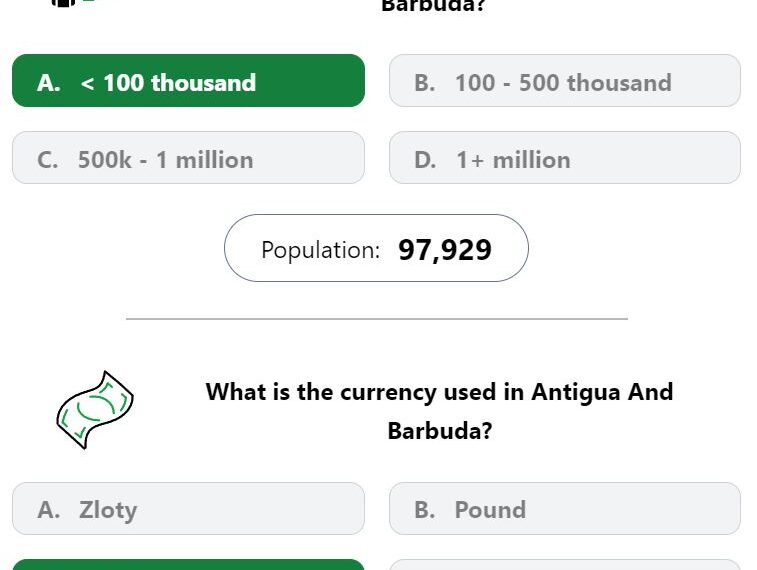757x570 pixels.
Task: Choose option B '100 - 500 thousand'
Action: [x=564, y=81]
